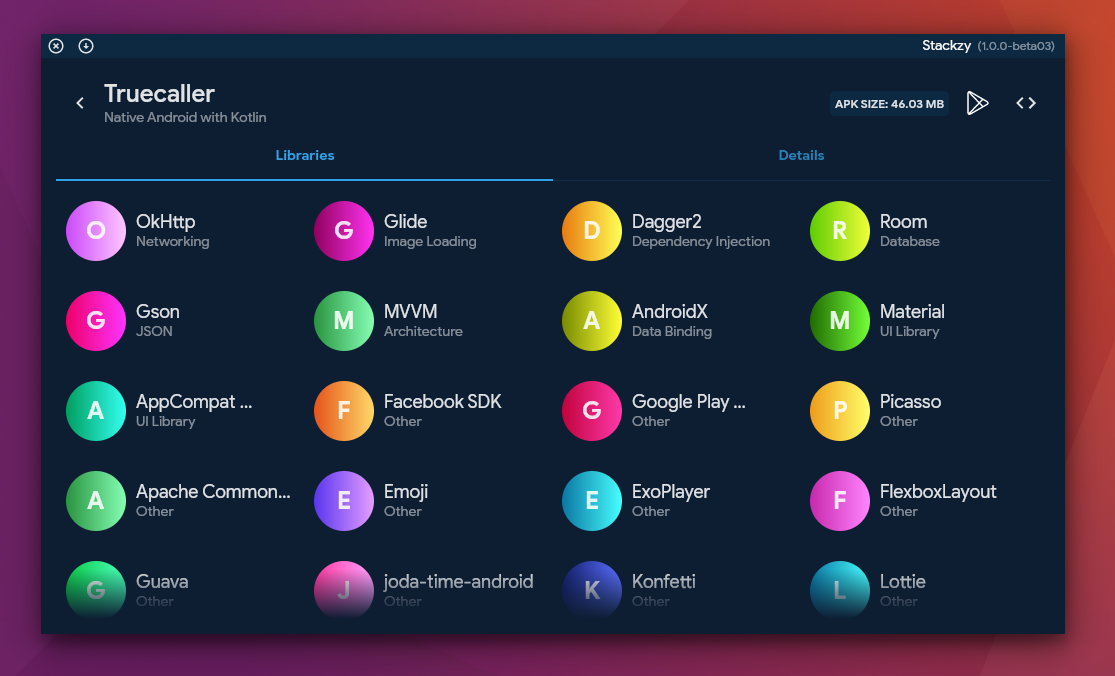Click the Stackzy title text
The width and height of the screenshot is (1115, 676).
946,45
